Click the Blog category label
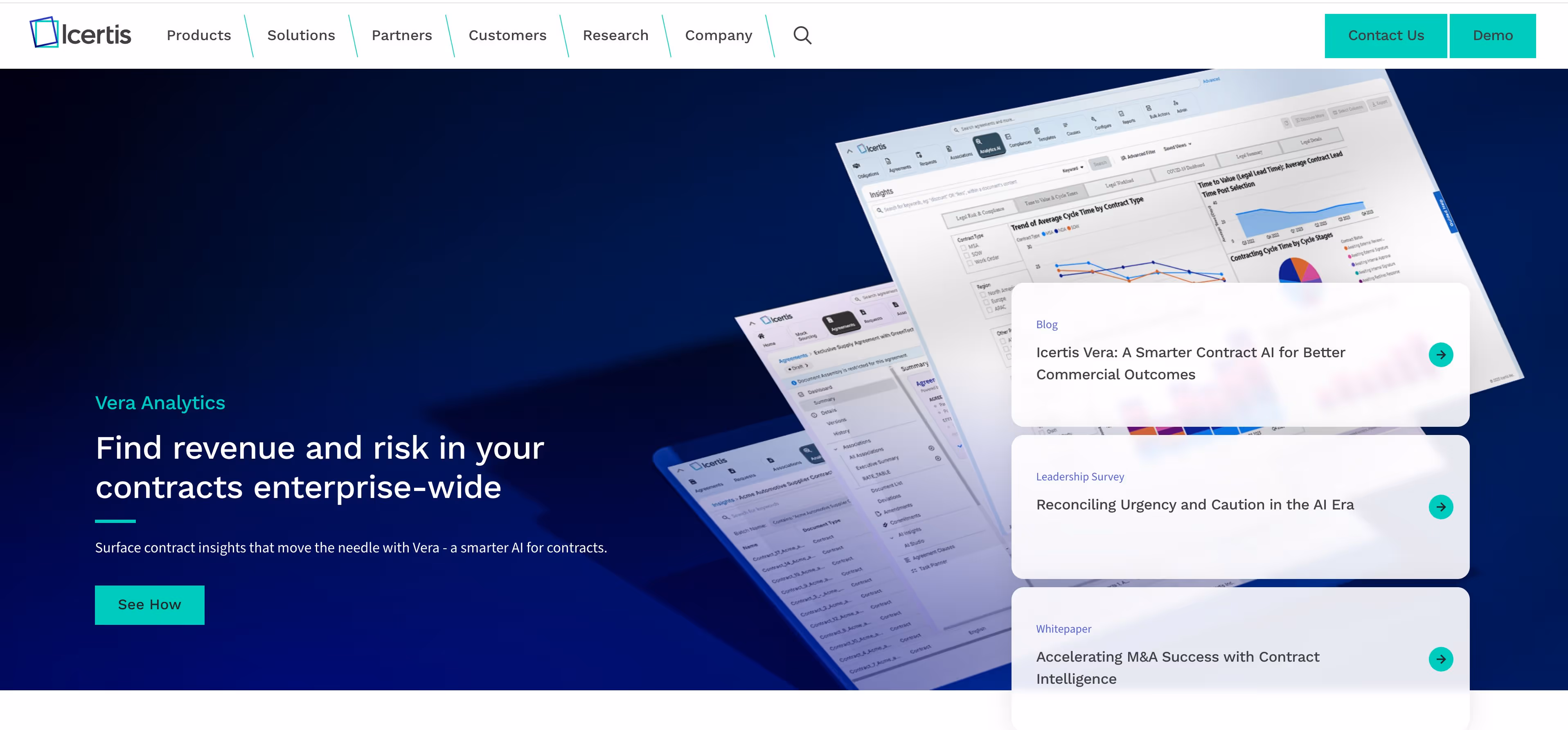Image resolution: width=1568 pixels, height=730 pixels. click(x=1046, y=324)
